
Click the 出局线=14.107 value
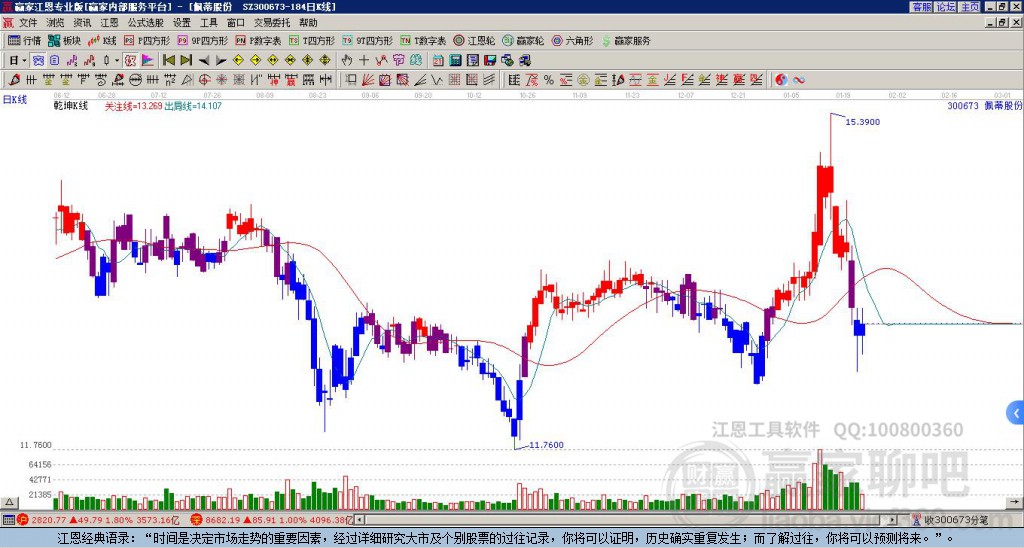point(193,105)
